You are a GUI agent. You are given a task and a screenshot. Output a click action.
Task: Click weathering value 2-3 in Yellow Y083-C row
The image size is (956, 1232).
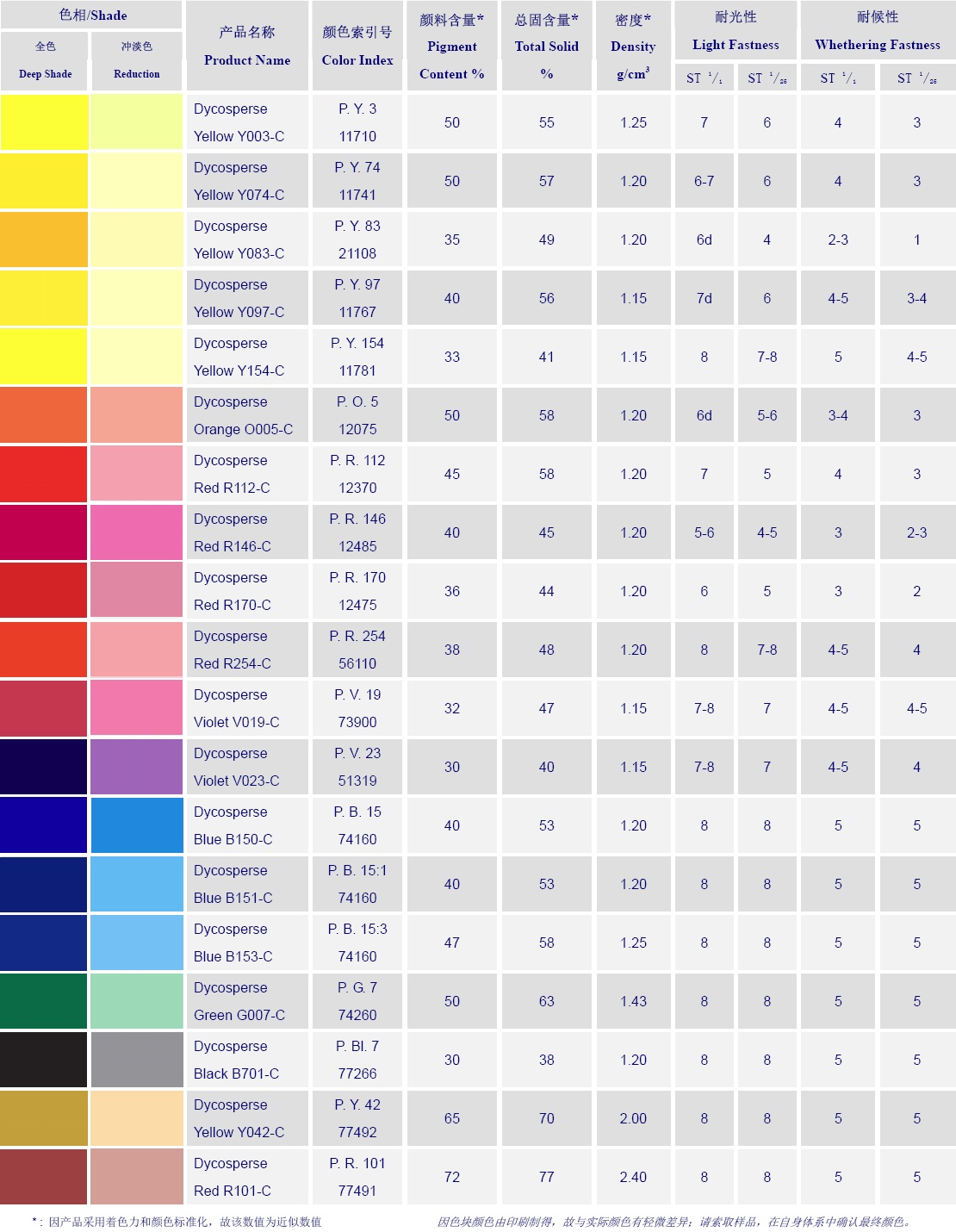(x=838, y=240)
